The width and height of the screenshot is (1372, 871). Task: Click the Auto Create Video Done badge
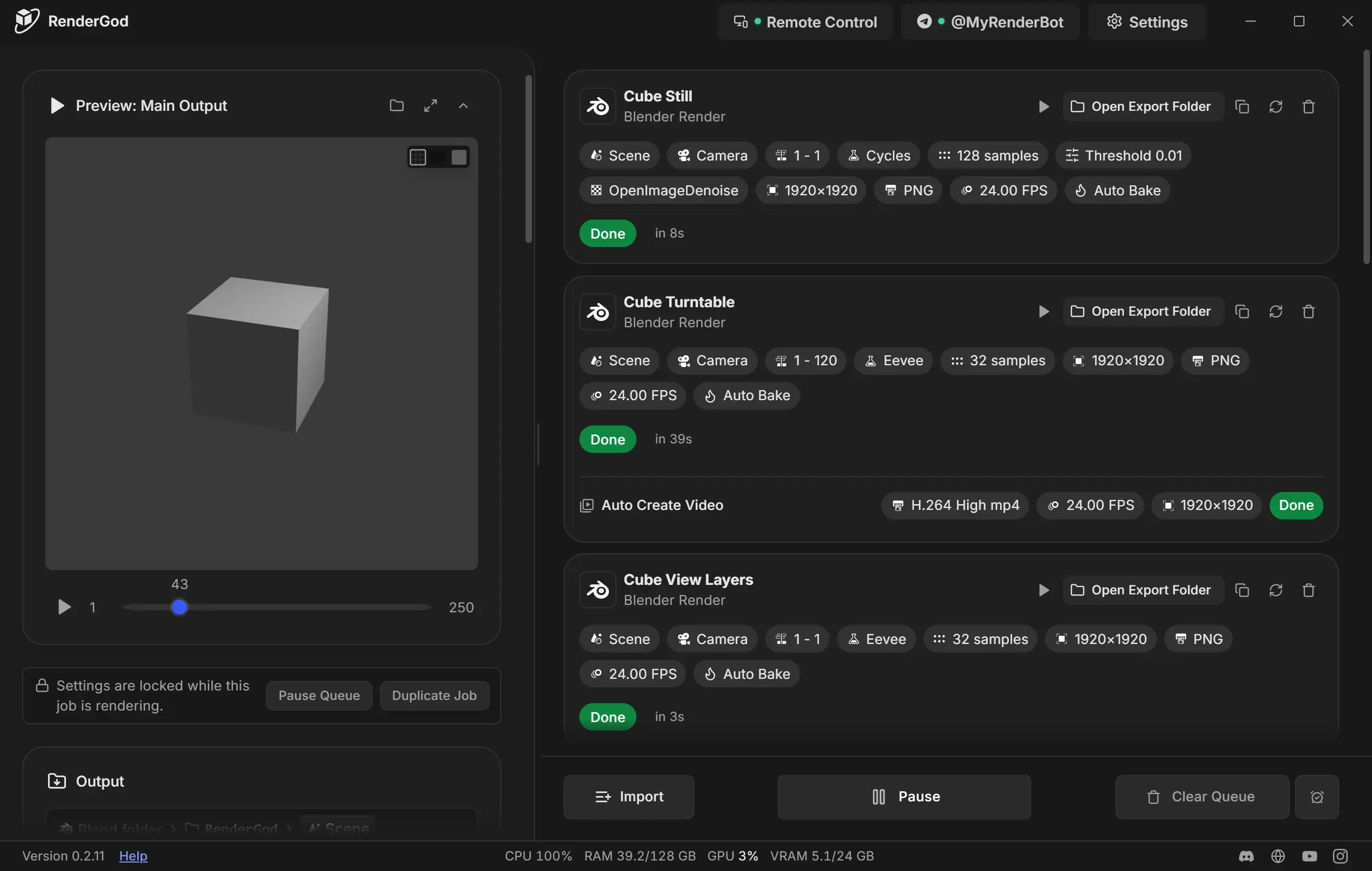click(x=1296, y=505)
